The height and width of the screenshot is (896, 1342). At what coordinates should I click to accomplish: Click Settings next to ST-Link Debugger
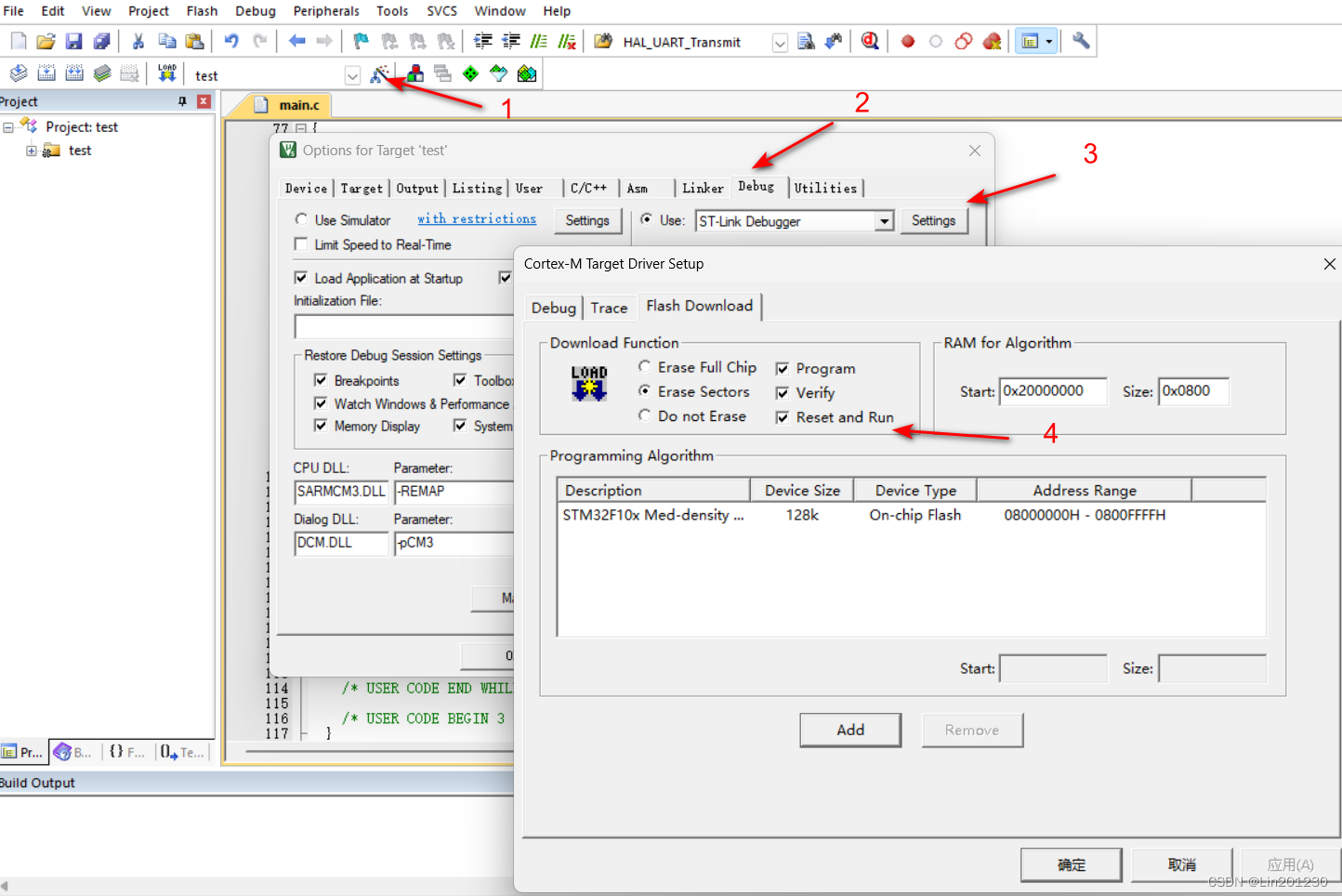click(933, 220)
